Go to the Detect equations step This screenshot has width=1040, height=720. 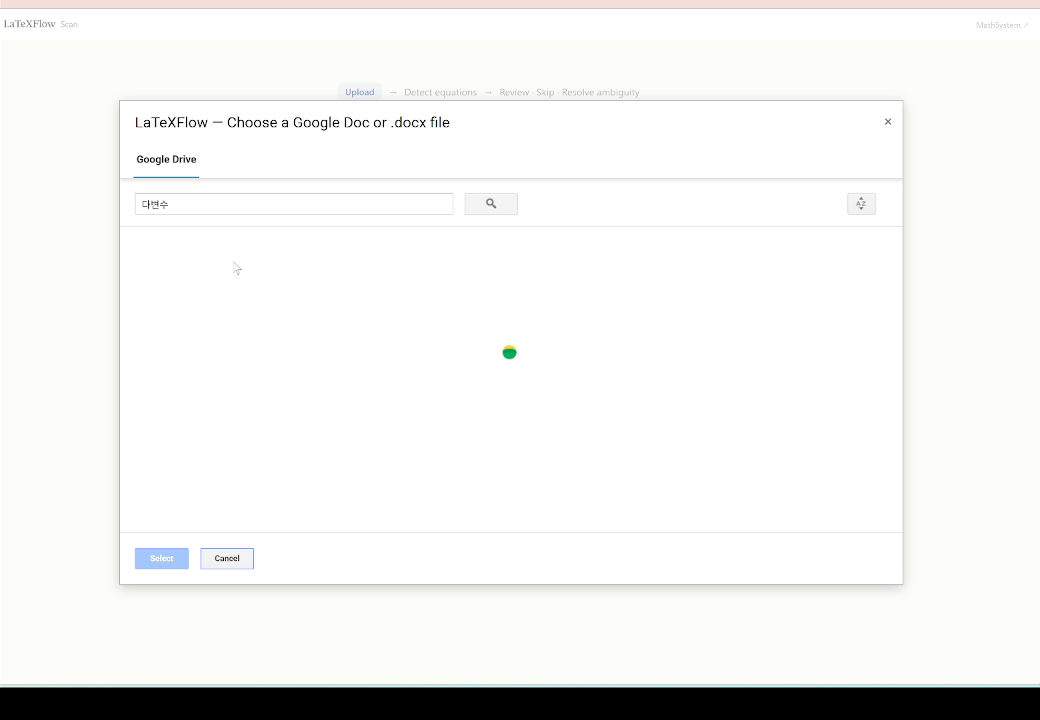pyautogui.click(x=440, y=92)
